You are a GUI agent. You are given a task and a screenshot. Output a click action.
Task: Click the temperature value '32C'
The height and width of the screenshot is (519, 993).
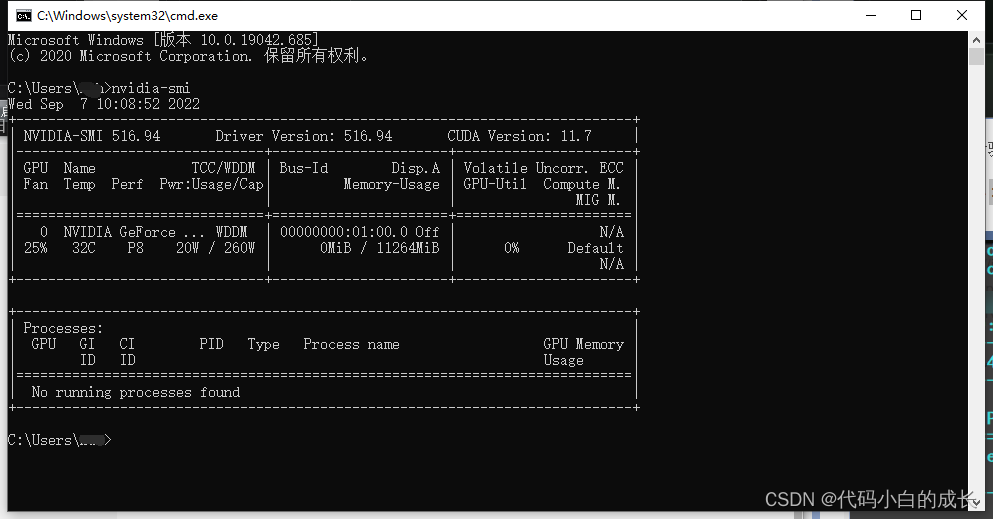click(84, 247)
